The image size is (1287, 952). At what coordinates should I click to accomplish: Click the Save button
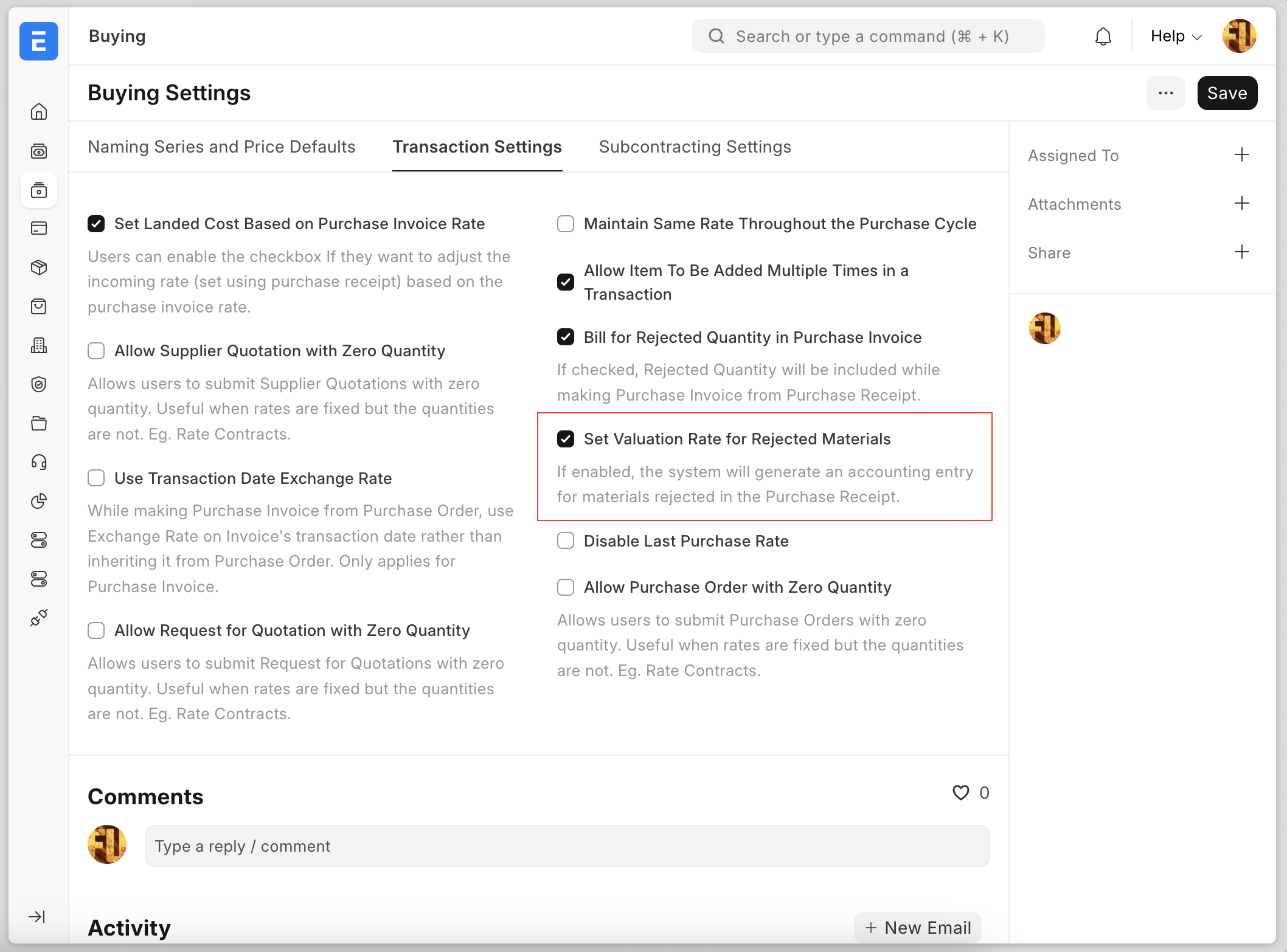(1227, 93)
